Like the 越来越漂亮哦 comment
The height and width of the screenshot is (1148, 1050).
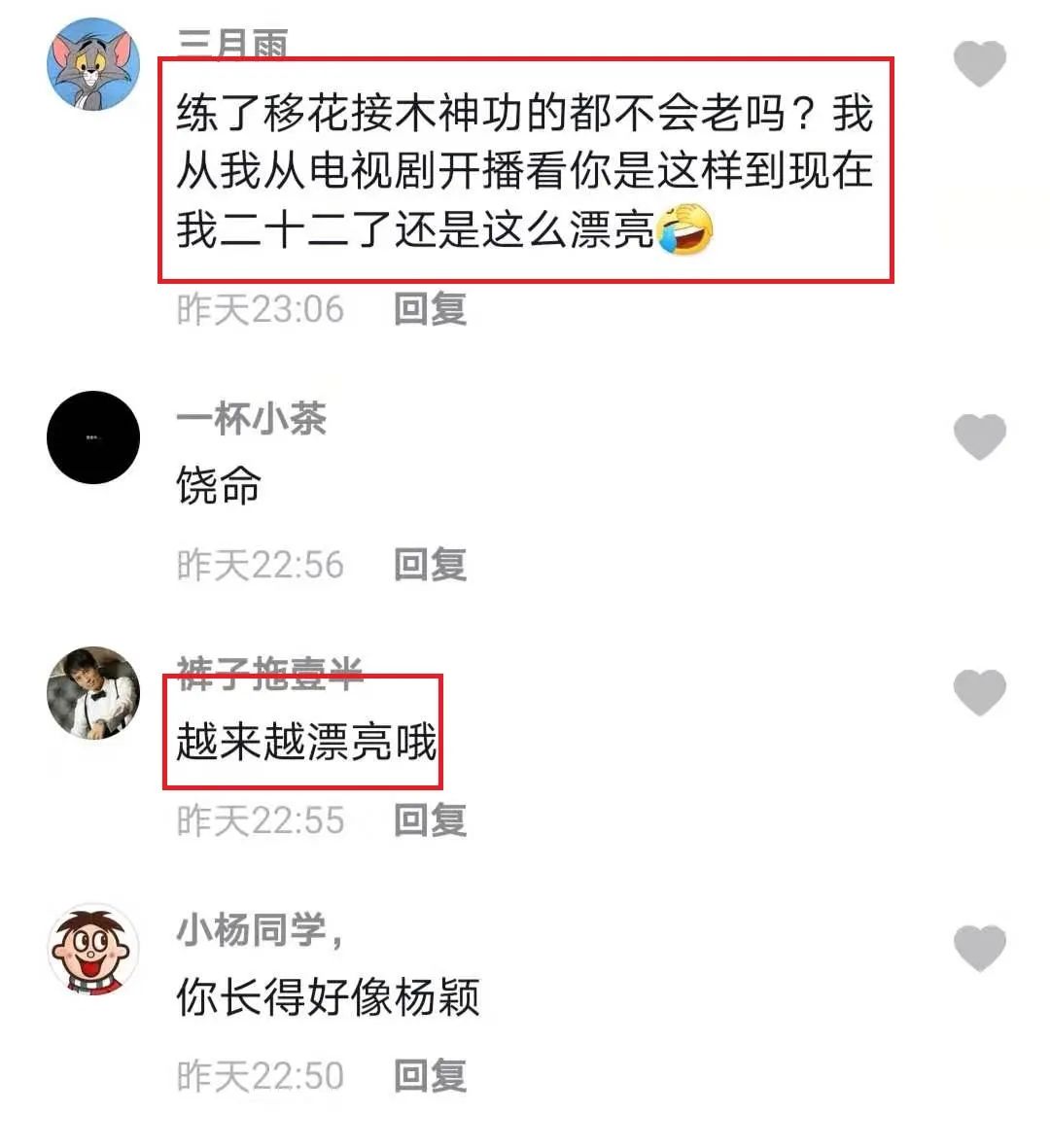[980, 693]
